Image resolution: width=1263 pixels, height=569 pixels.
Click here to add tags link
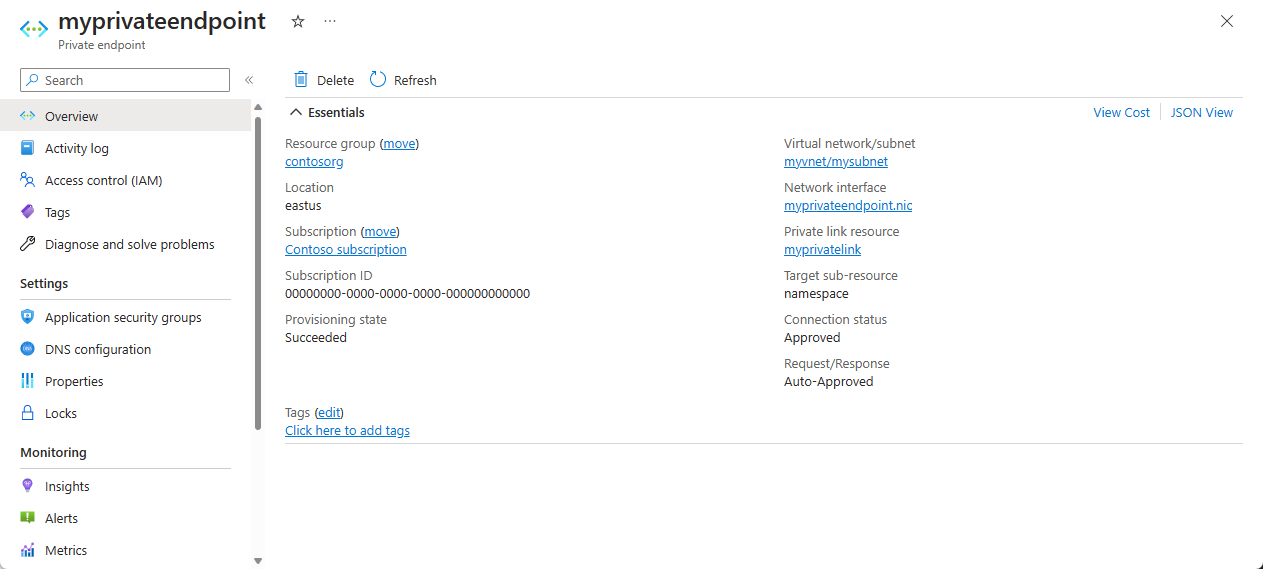click(x=347, y=430)
